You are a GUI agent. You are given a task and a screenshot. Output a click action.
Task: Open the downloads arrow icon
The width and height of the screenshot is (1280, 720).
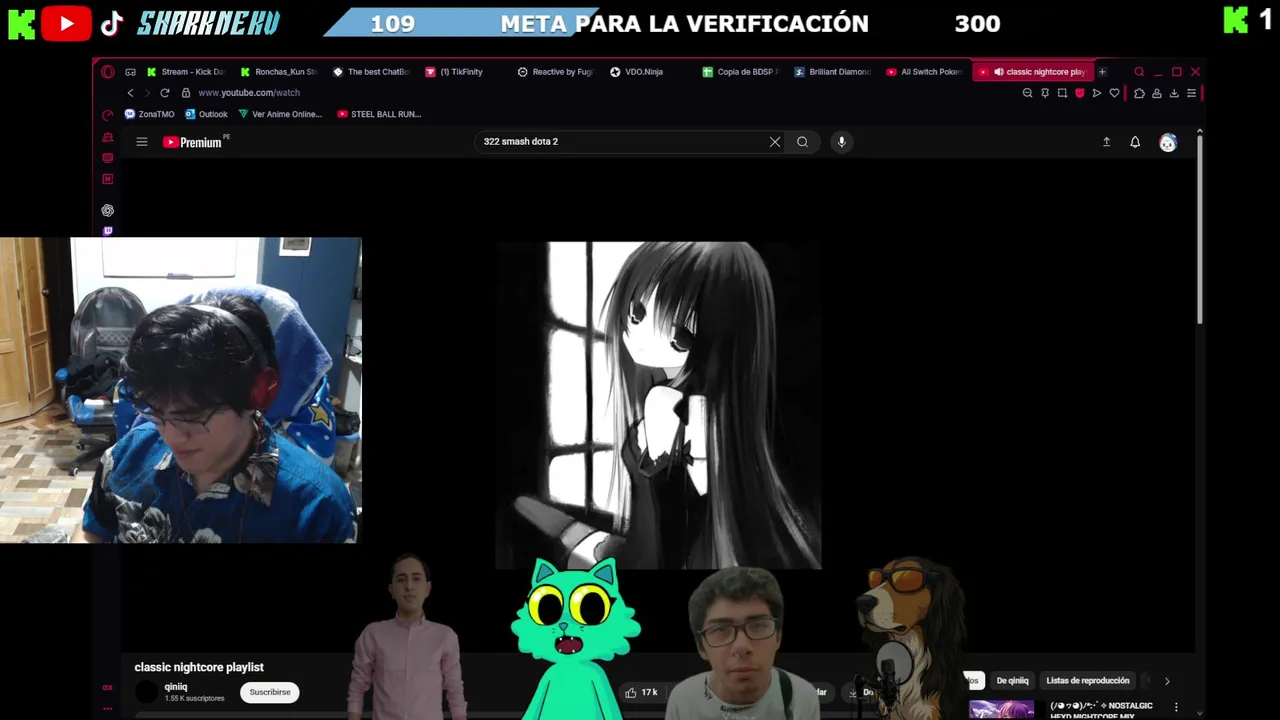(1174, 93)
